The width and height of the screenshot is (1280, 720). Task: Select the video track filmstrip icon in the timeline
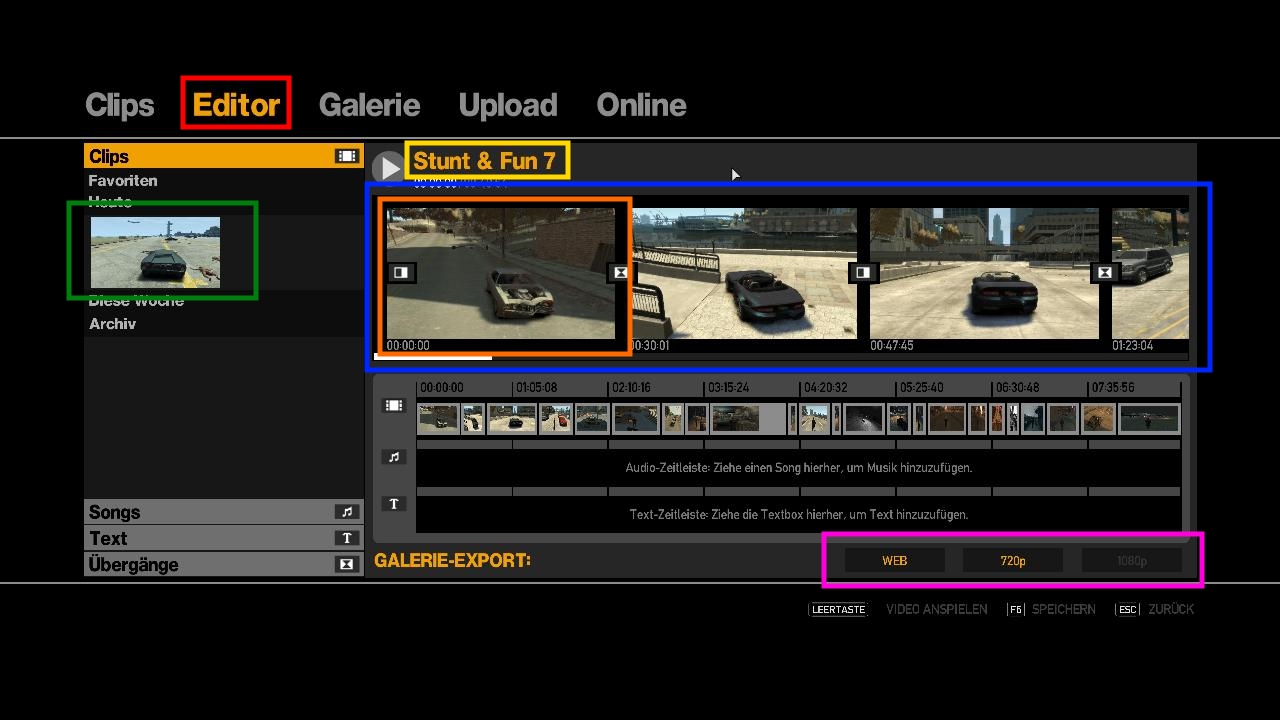coord(393,405)
